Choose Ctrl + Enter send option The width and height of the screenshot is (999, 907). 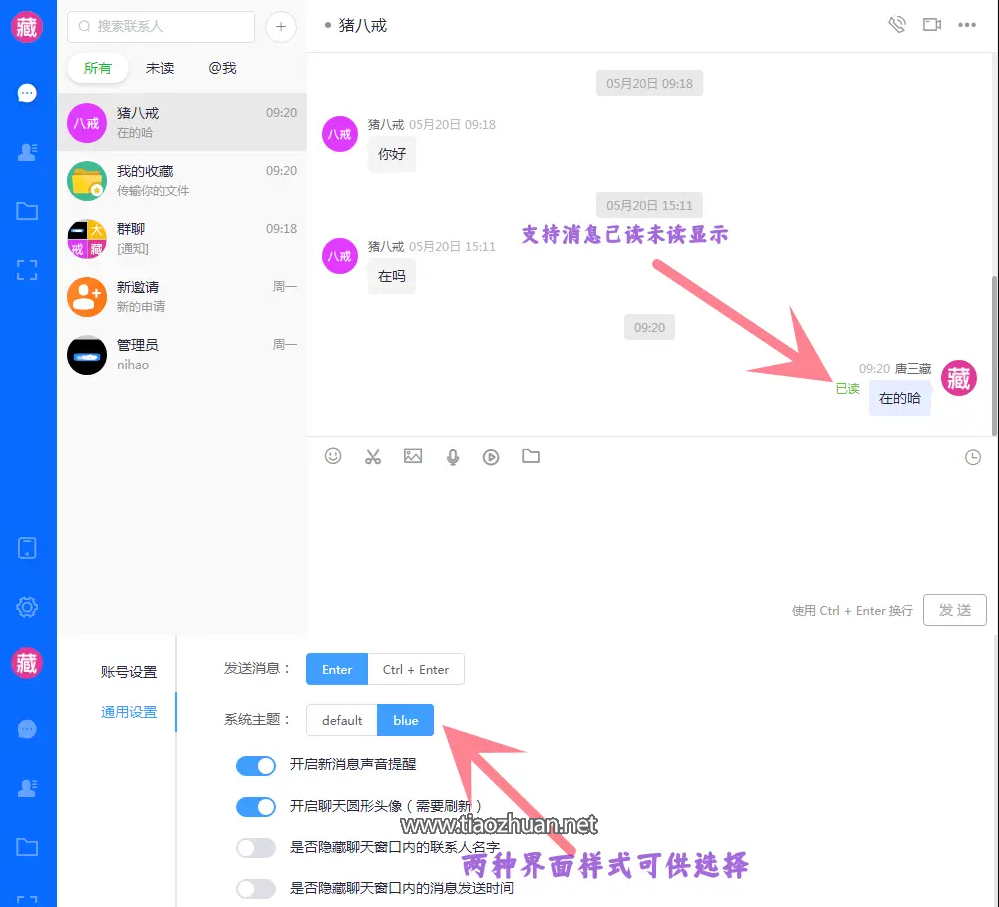tap(416, 669)
